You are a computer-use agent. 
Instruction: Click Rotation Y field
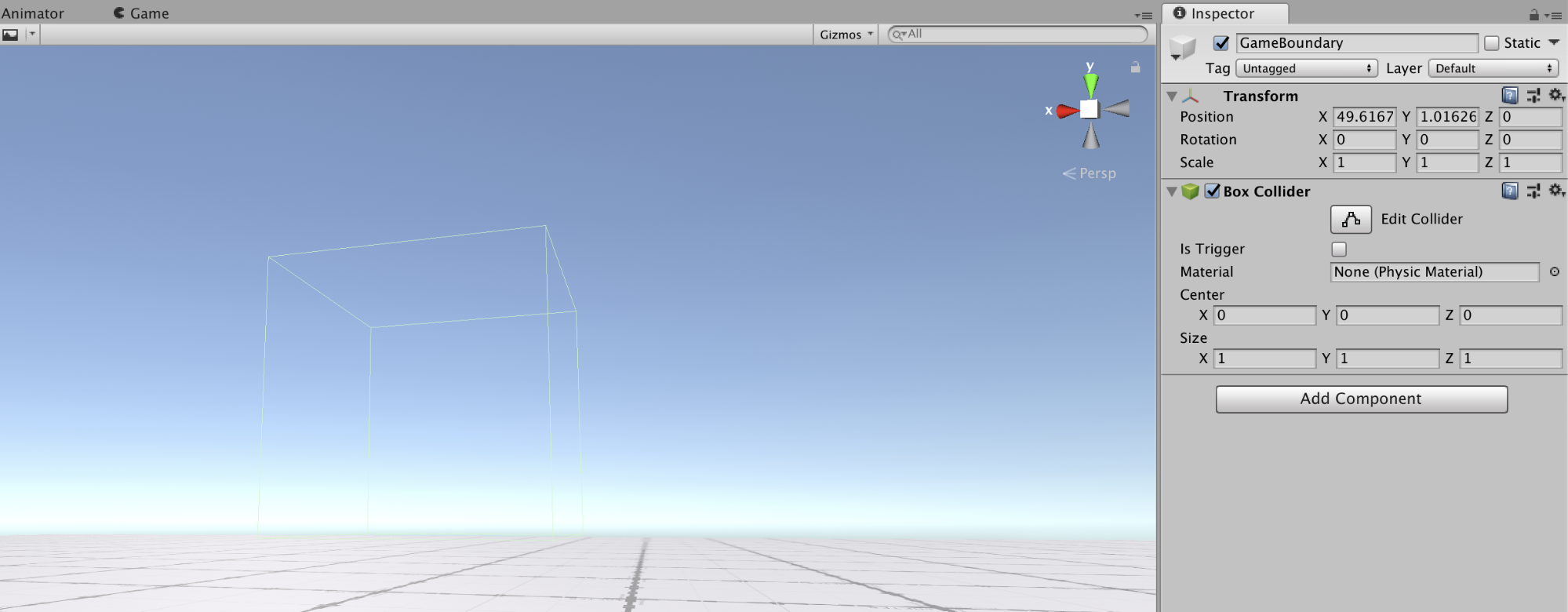(1448, 140)
